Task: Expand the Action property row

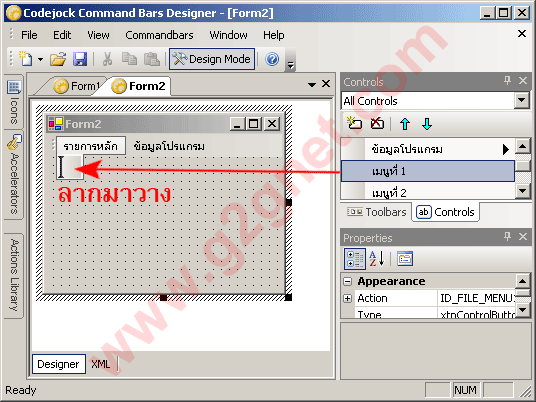Action: [347, 298]
